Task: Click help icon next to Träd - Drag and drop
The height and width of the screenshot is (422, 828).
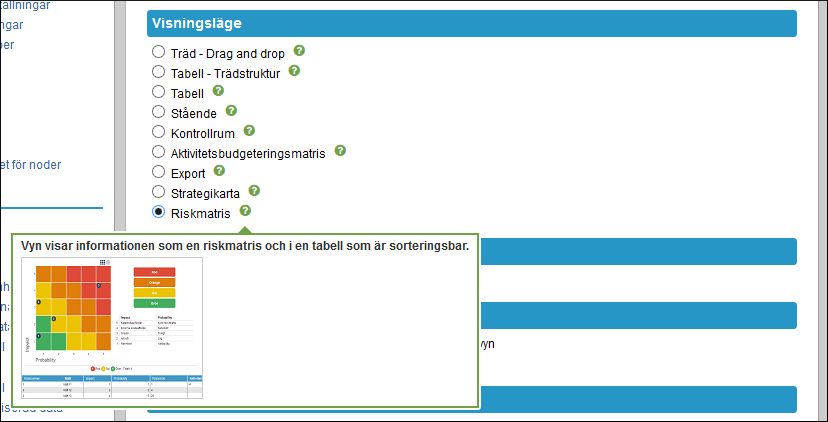Action: tap(299, 51)
